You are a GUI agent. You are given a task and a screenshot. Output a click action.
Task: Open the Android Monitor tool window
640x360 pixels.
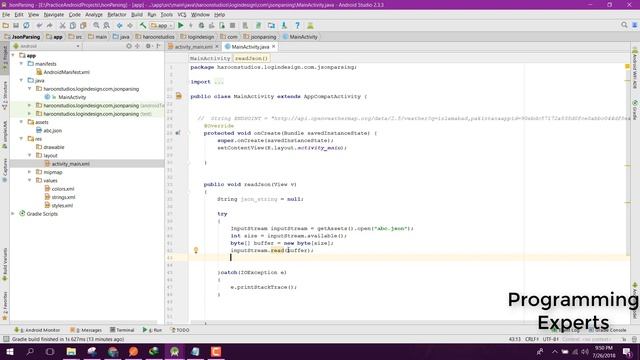pyautogui.click(x=37, y=330)
